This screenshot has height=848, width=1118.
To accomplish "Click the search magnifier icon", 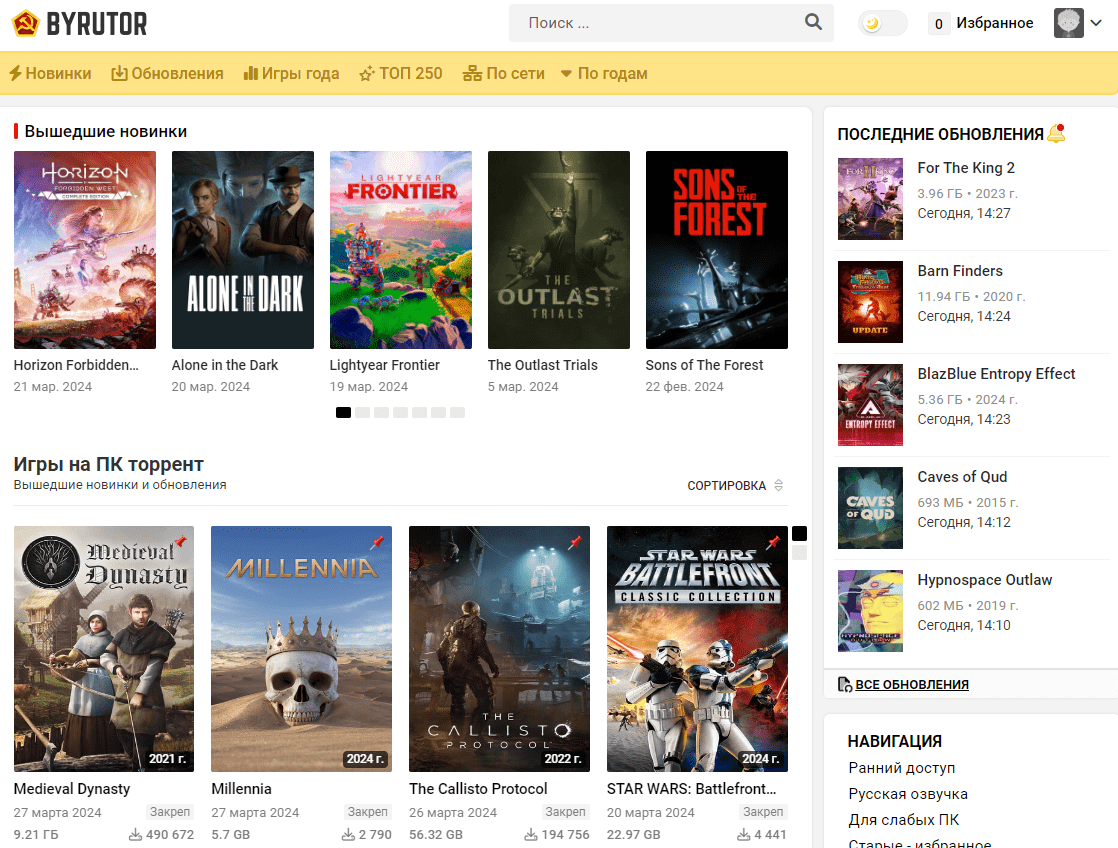I will coord(813,22).
